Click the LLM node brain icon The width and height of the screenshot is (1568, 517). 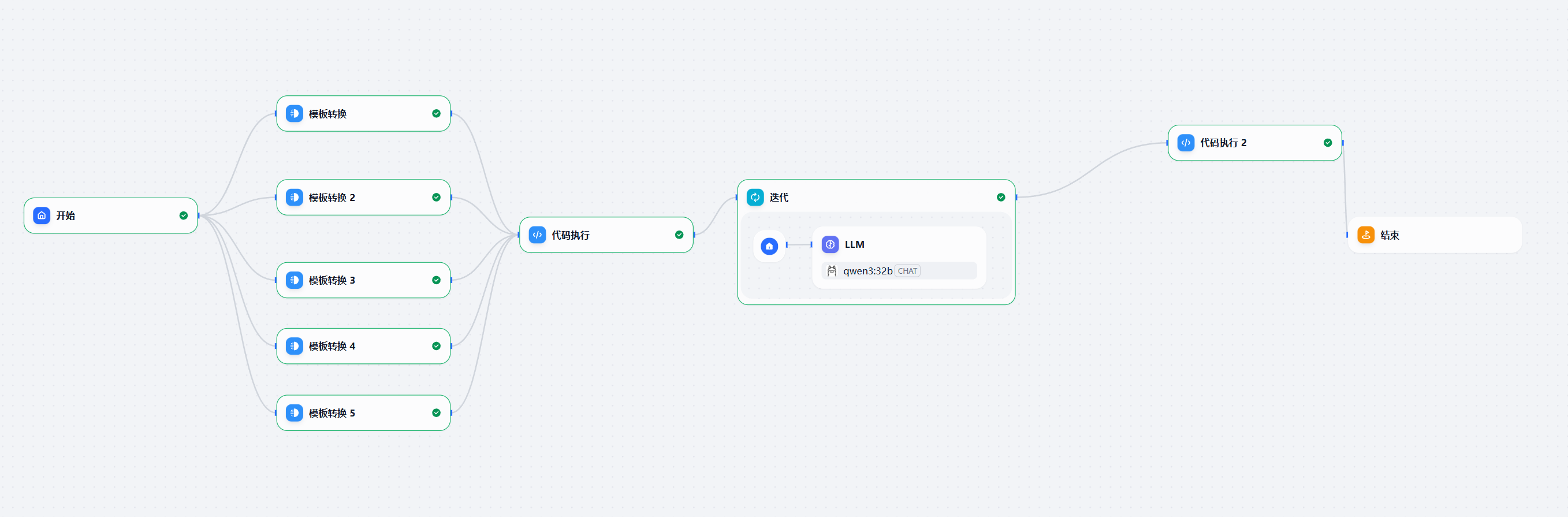(x=830, y=244)
